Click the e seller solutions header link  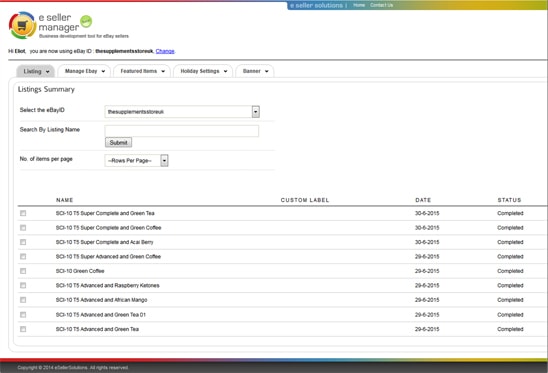coord(316,5)
